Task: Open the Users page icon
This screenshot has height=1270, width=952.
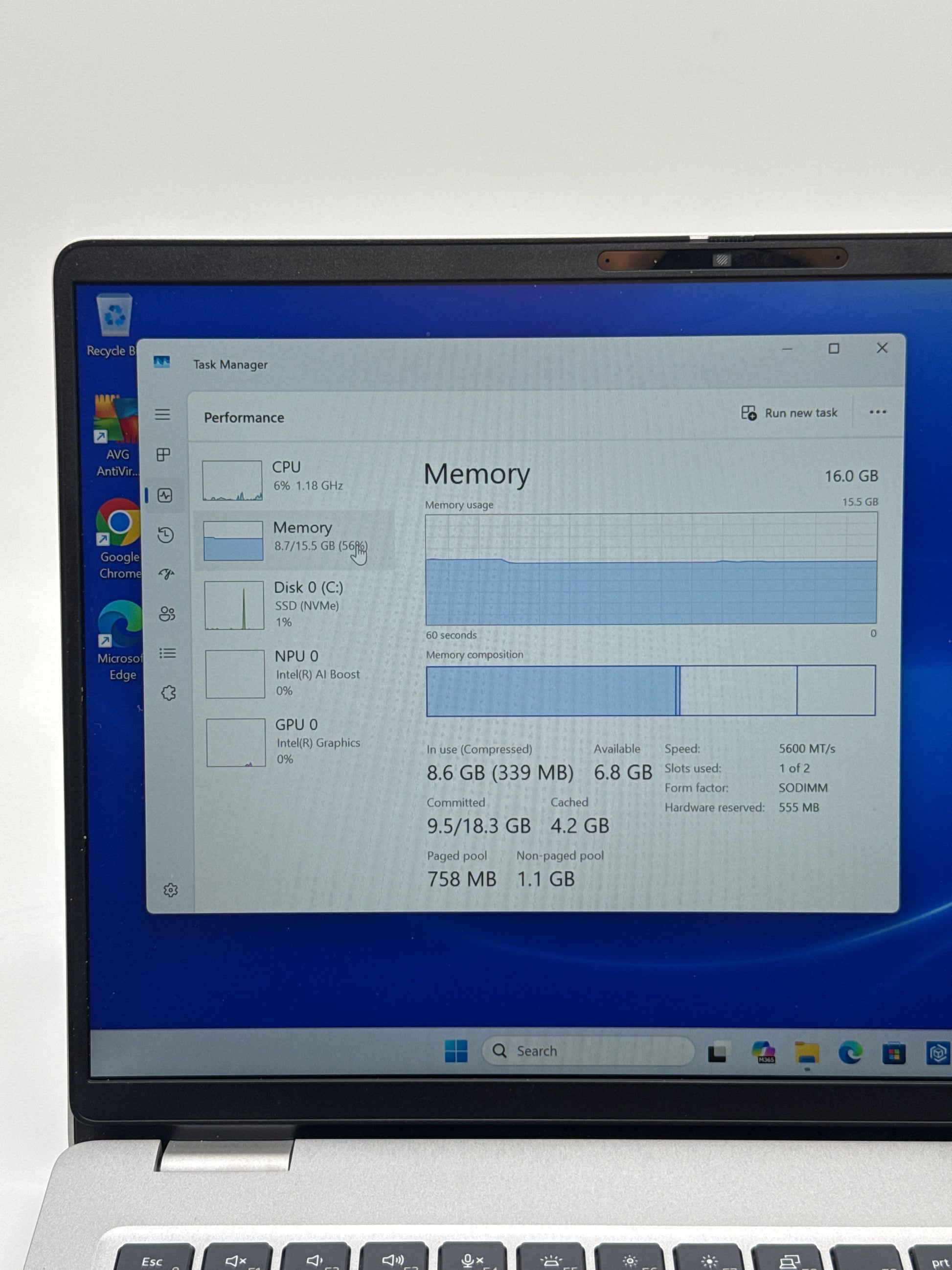Action: coord(167,614)
